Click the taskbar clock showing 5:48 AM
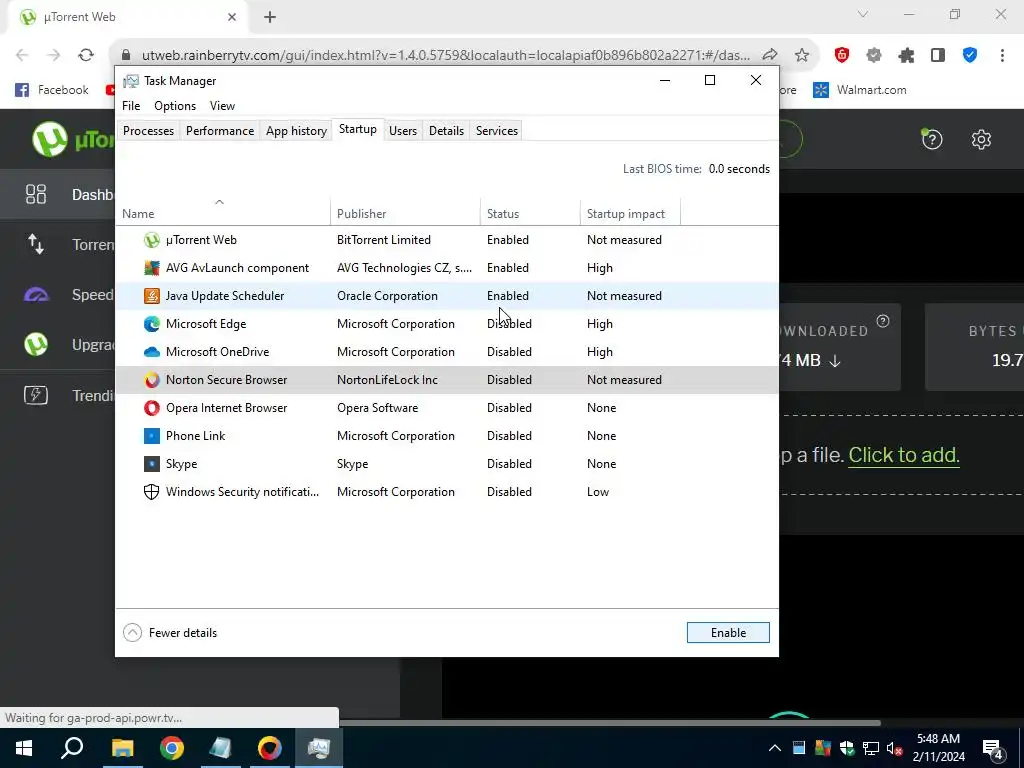Viewport: 1024px width, 768px height. pyautogui.click(x=938, y=748)
